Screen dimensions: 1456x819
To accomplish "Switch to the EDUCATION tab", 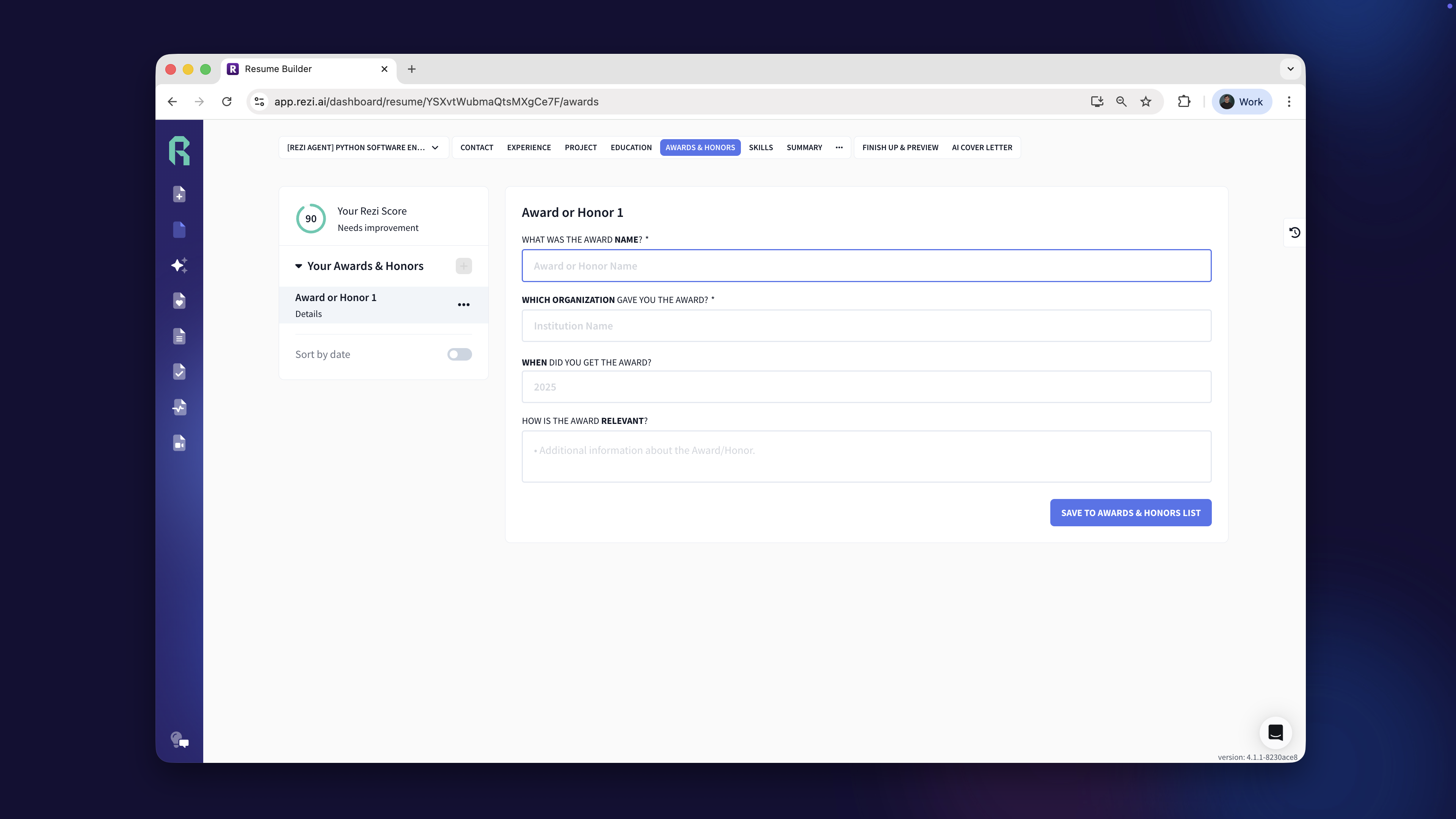I will tap(631, 147).
